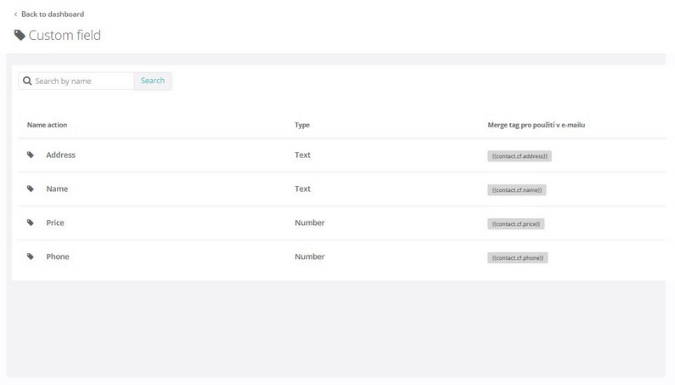Image resolution: width=675 pixels, height=385 pixels.
Task: Open the Price custom field
Action: pyautogui.click(x=55, y=223)
